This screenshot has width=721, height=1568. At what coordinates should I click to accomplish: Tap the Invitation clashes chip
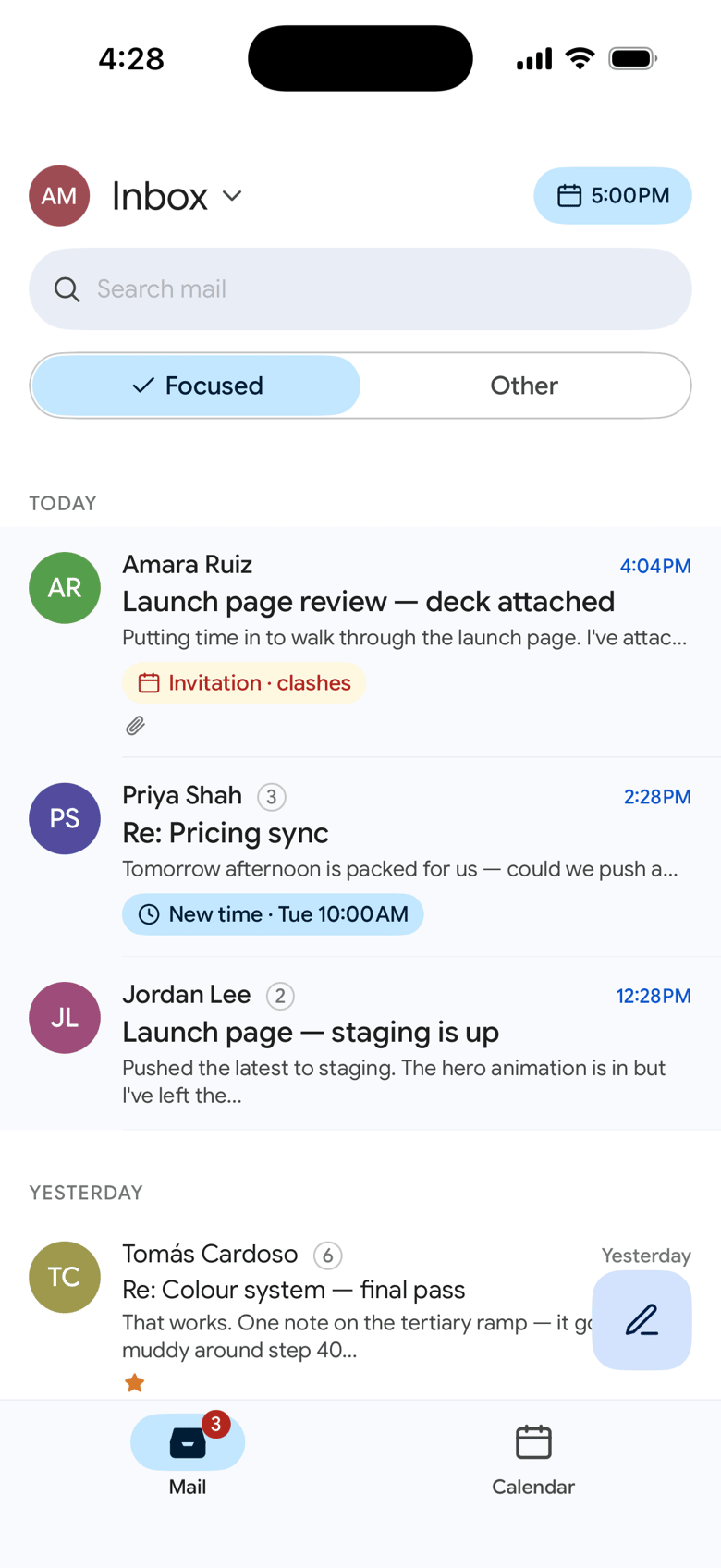(x=244, y=683)
